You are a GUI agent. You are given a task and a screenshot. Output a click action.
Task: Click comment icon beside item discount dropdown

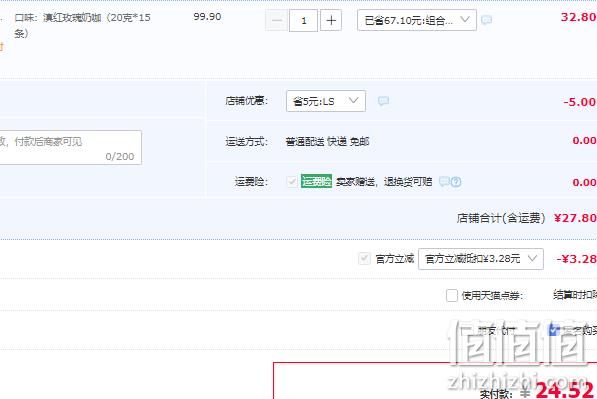coord(486,20)
